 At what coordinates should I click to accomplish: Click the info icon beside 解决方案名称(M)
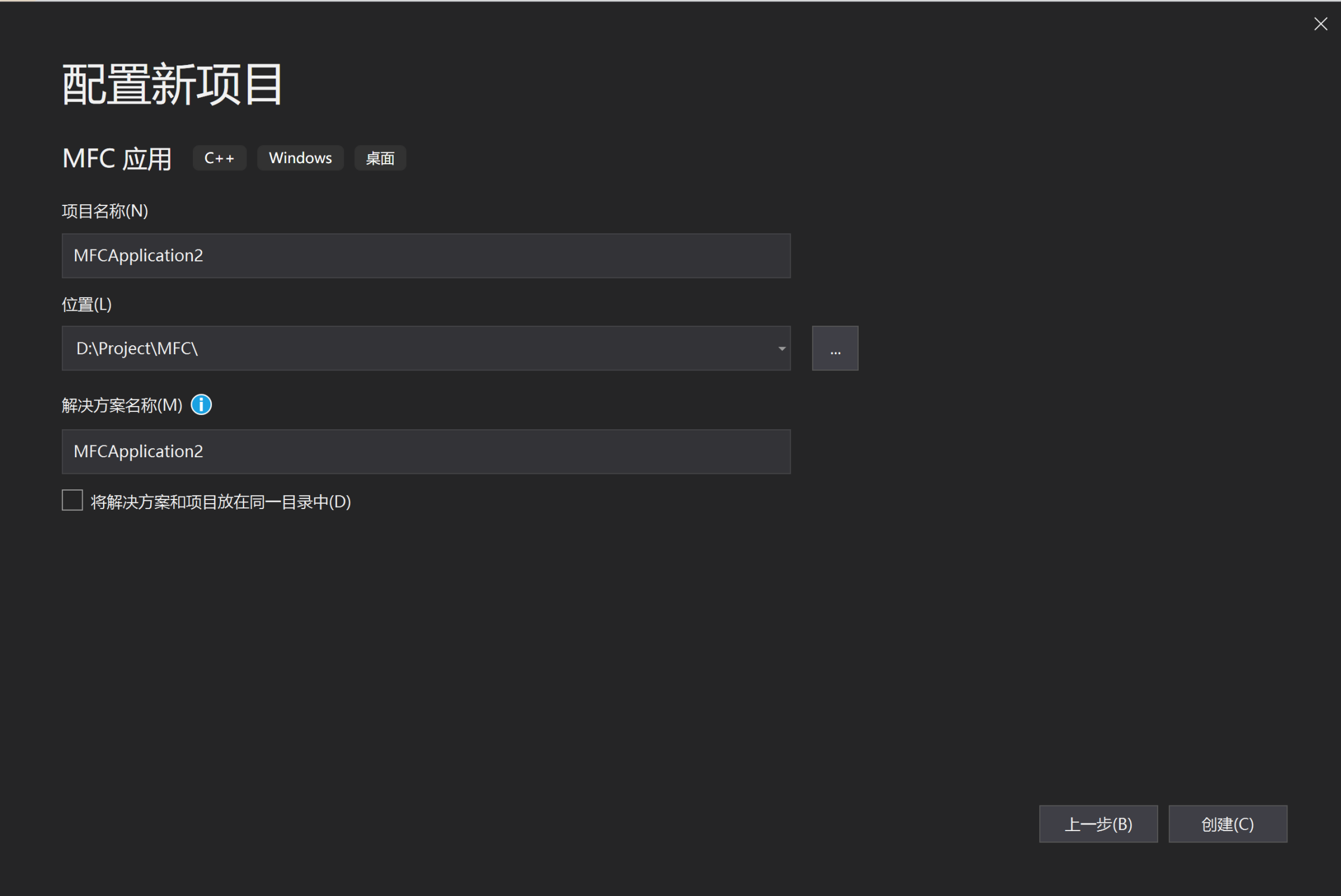coord(201,404)
